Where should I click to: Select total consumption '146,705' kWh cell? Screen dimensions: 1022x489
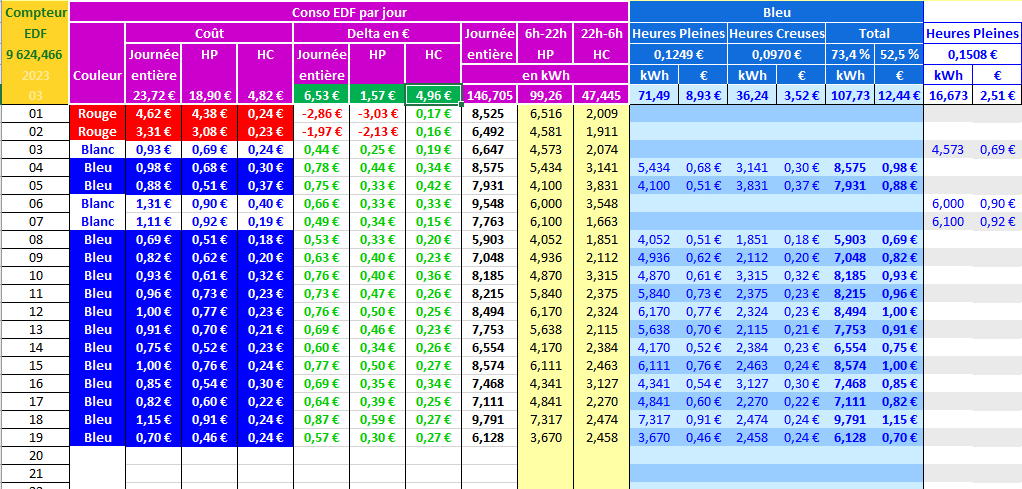point(490,95)
